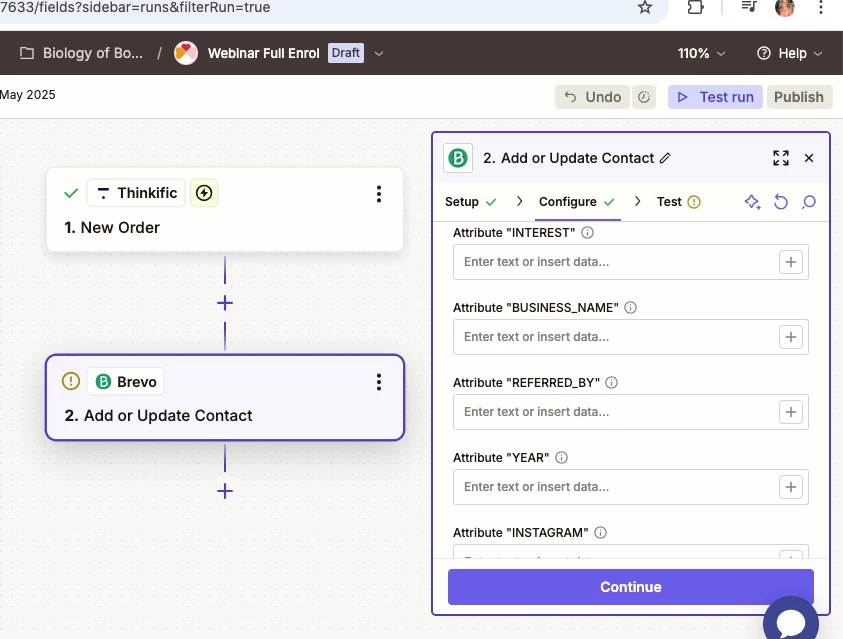843x639 pixels.
Task: Open the Brevo step three-dot menu
Action: click(x=379, y=382)
